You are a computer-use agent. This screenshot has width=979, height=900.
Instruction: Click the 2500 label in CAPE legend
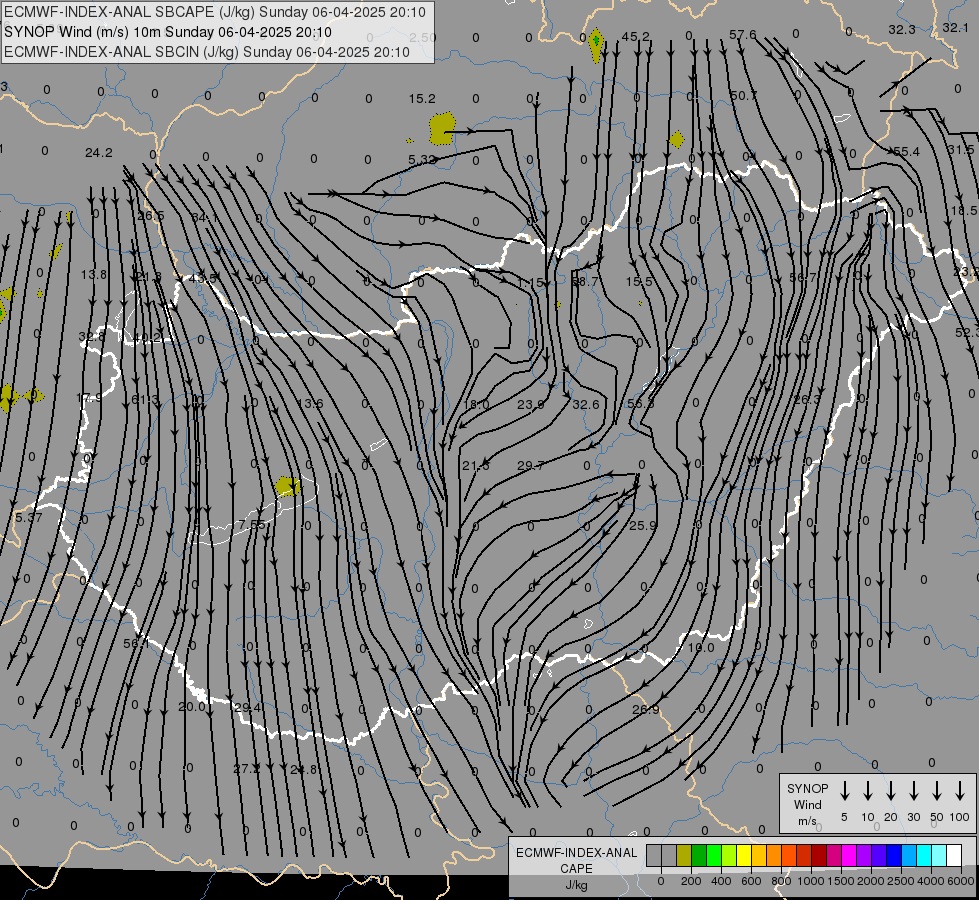click(x=900, y=881)
